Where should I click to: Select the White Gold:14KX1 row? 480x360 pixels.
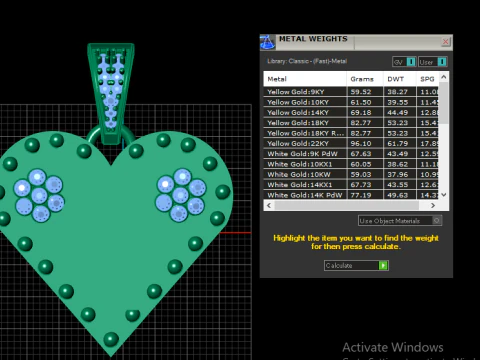tap(351, 185)
